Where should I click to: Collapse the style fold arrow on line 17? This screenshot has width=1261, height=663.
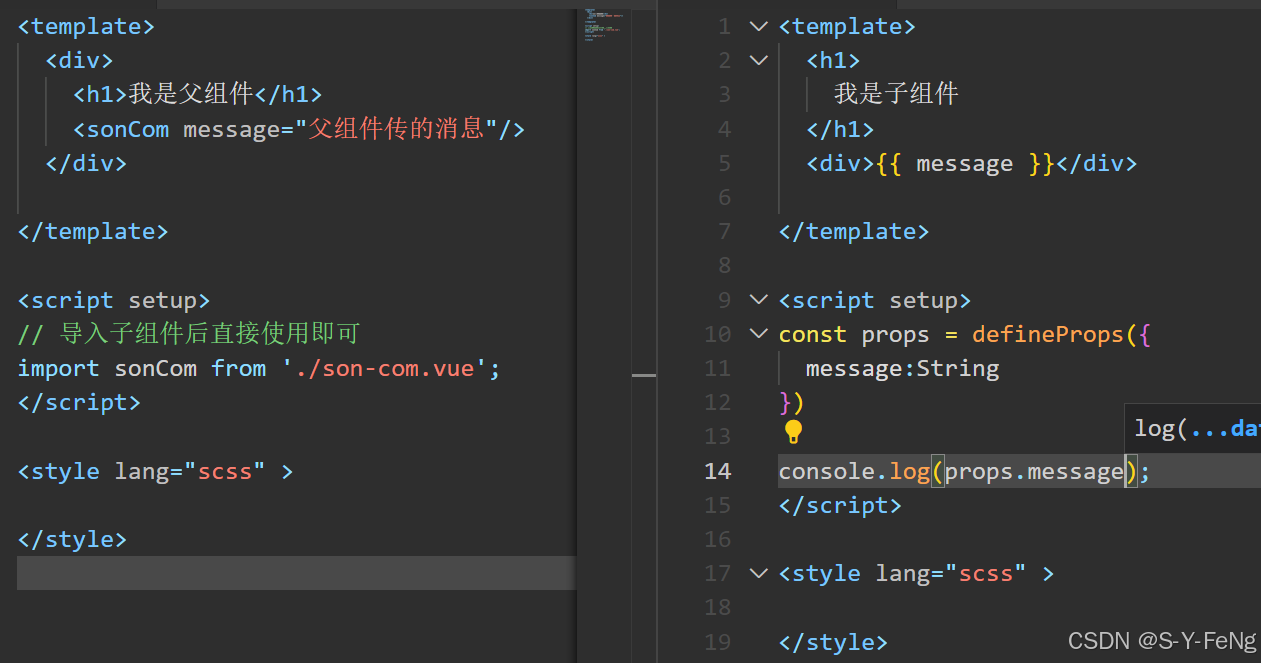click(x=759, y=573)
